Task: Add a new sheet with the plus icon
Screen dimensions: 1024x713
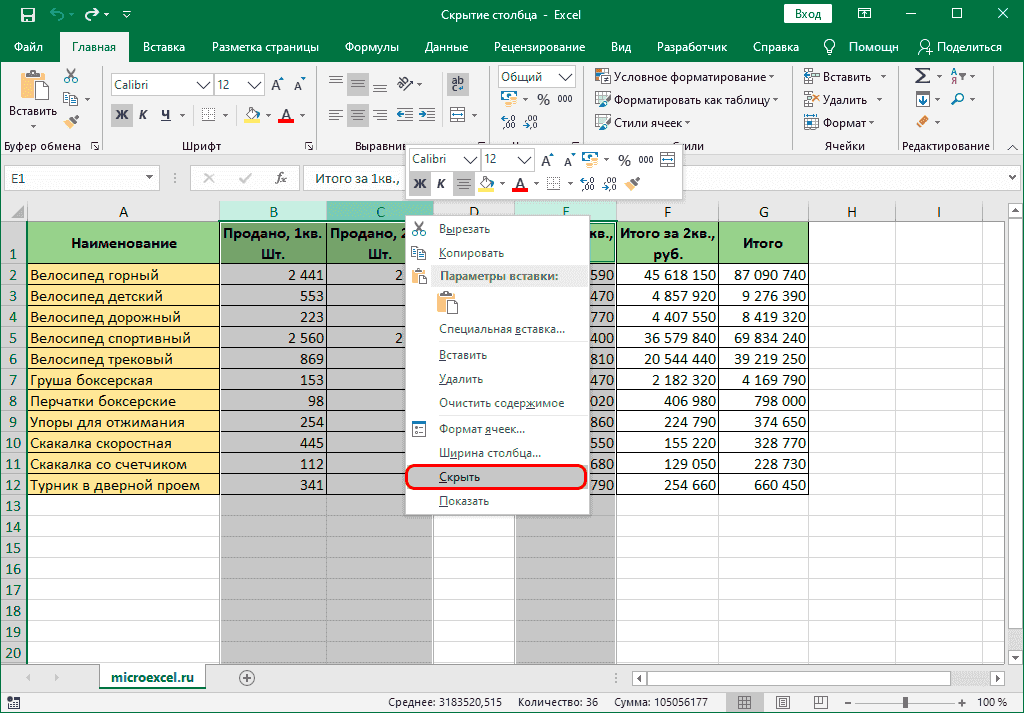Action: (x=247, y=677)
